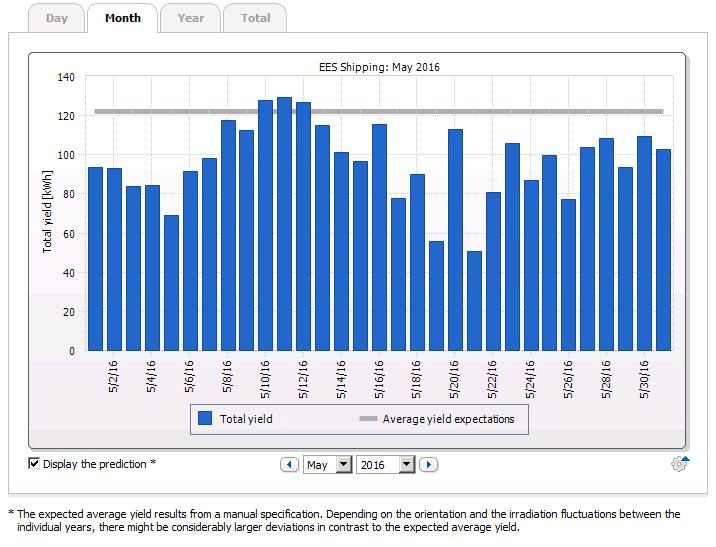Screen dimensions: 716x547
Task: Open the May month dropdown
Action: point(327,465)
